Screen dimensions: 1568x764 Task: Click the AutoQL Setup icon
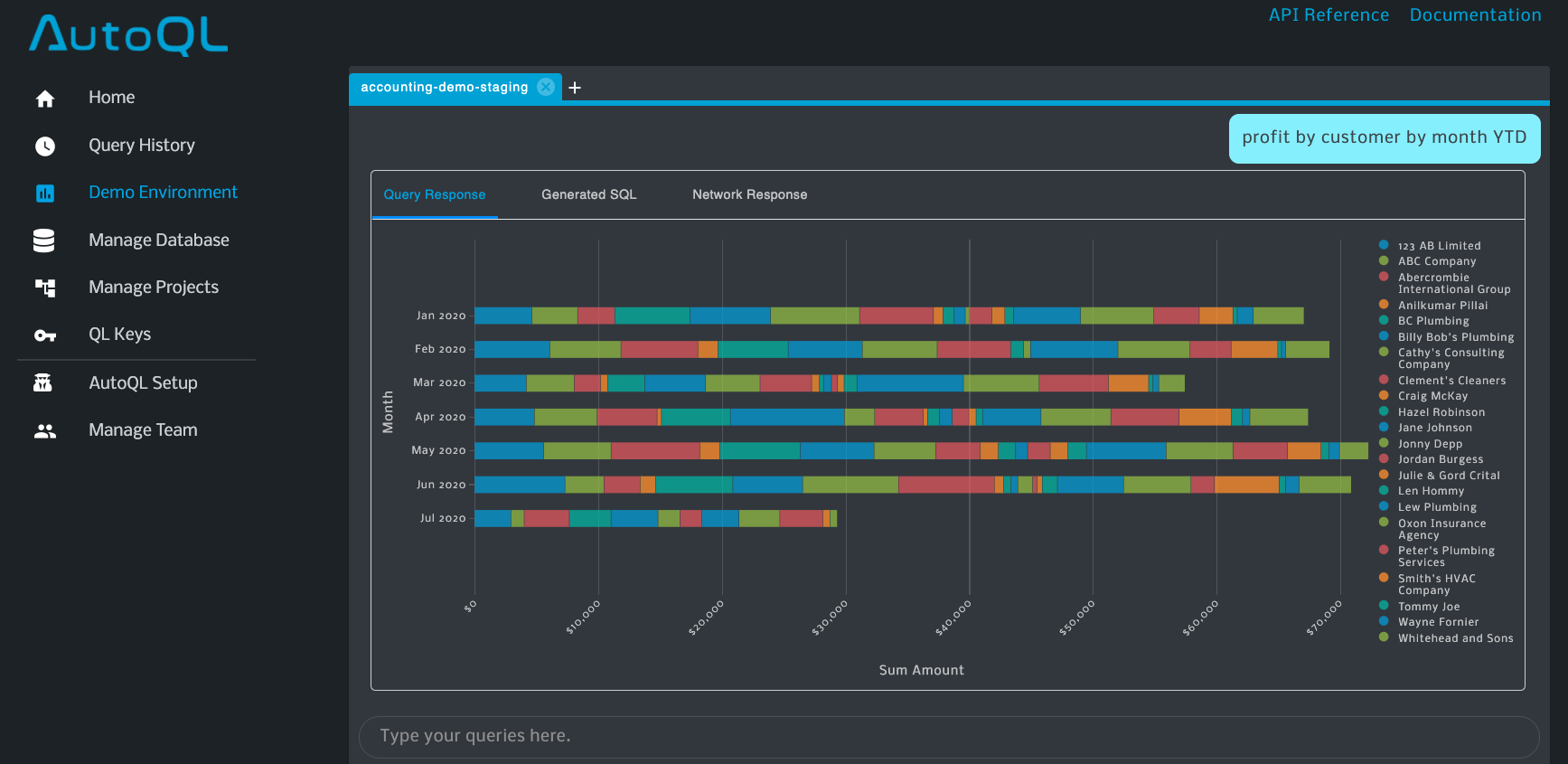(42, 383)
